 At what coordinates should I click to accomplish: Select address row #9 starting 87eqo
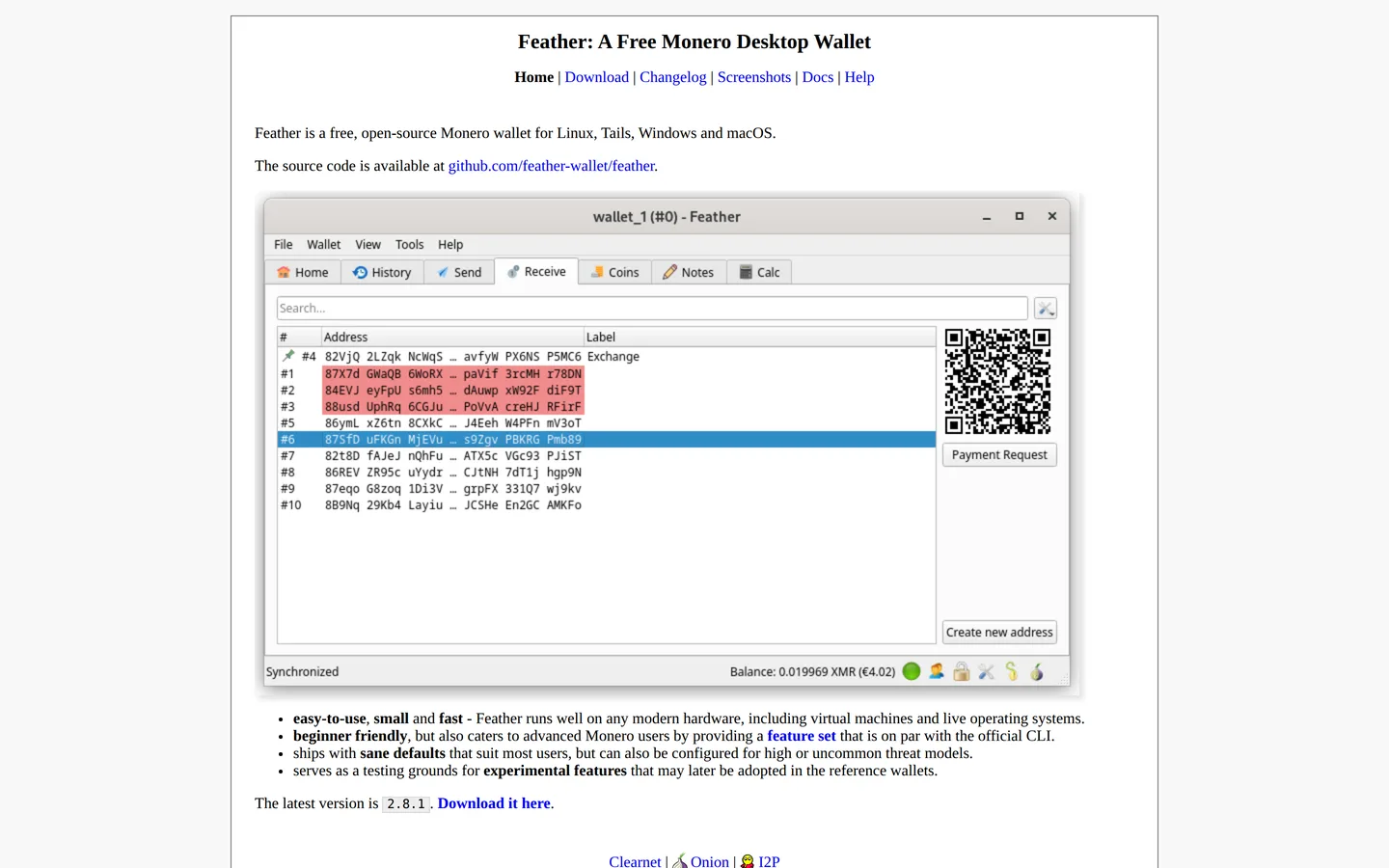tap(607, 489)
